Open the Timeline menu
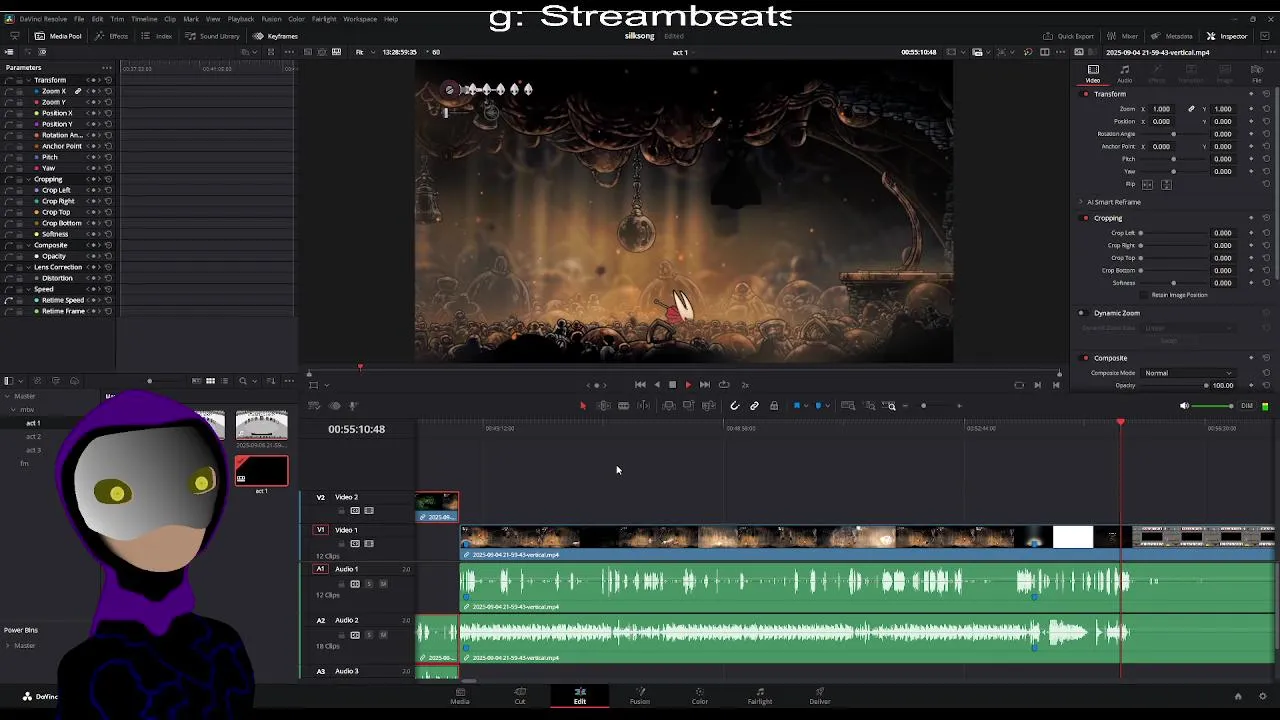The height and width of the screenshot is (720, 1280). click(x=144, y=19)
